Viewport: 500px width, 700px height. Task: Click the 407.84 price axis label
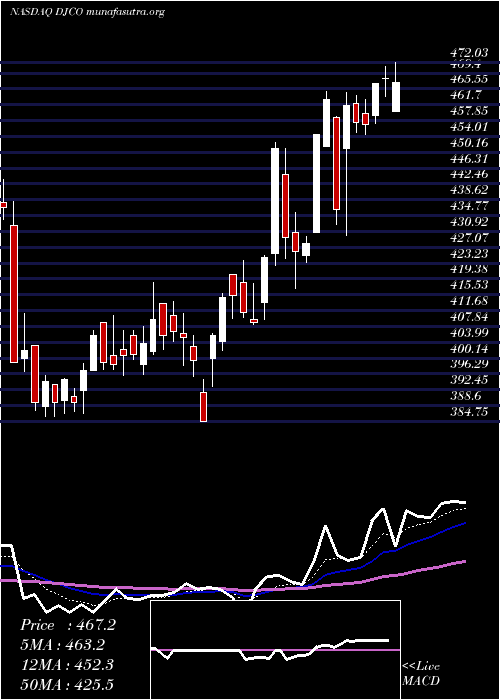(469, 317)
